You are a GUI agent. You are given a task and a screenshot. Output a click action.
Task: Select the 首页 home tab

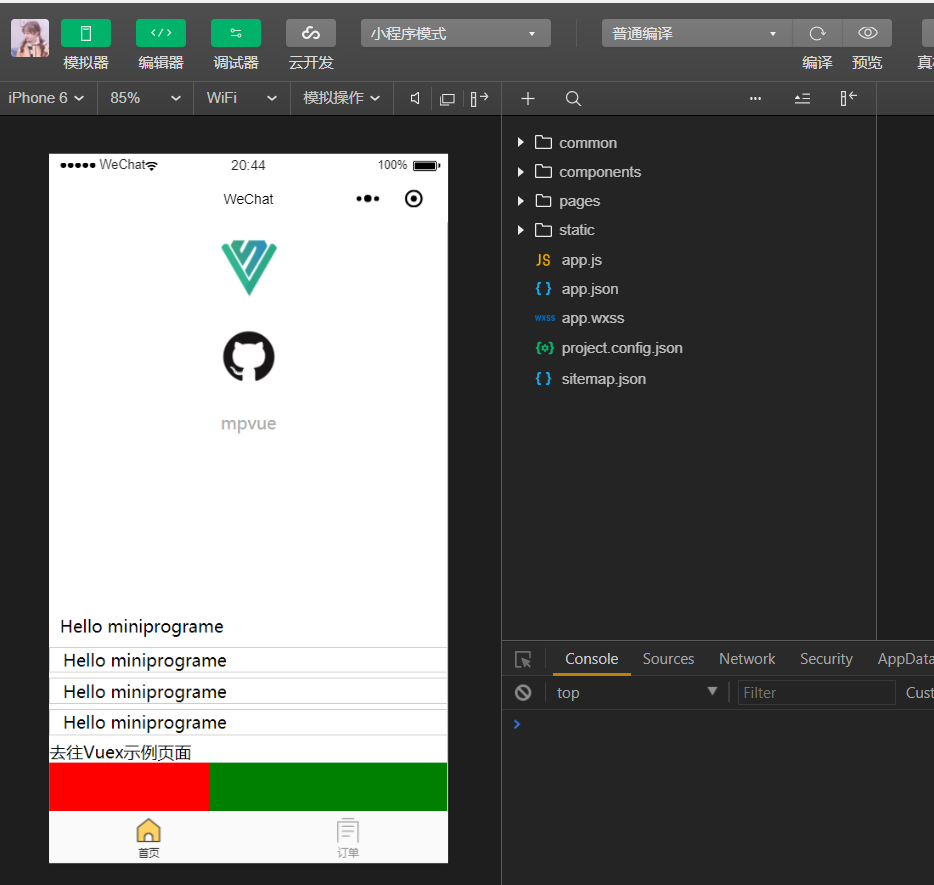148,838
